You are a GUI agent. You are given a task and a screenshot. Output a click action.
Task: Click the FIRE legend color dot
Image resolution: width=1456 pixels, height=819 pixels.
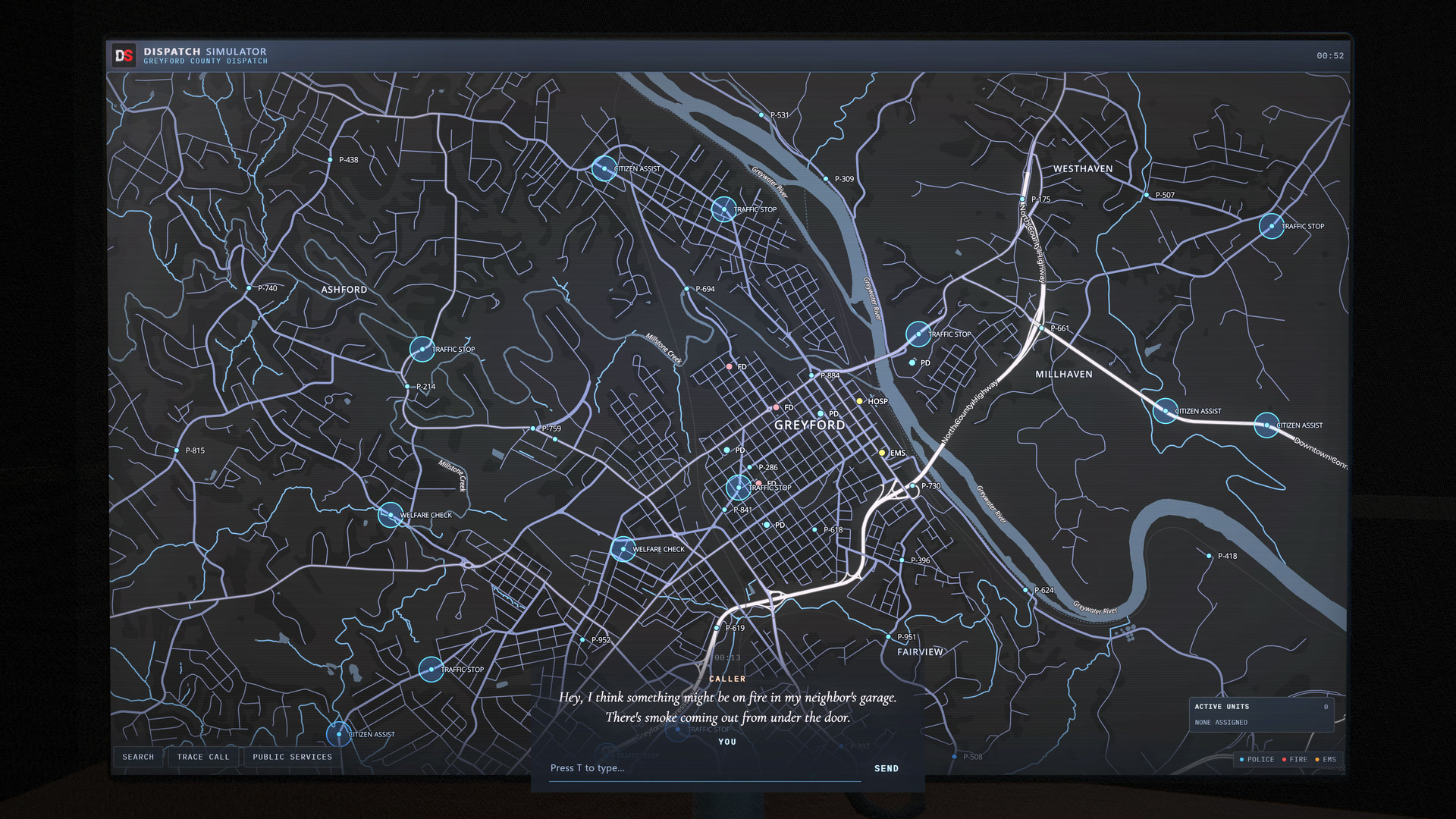(x=1284, y=759)
